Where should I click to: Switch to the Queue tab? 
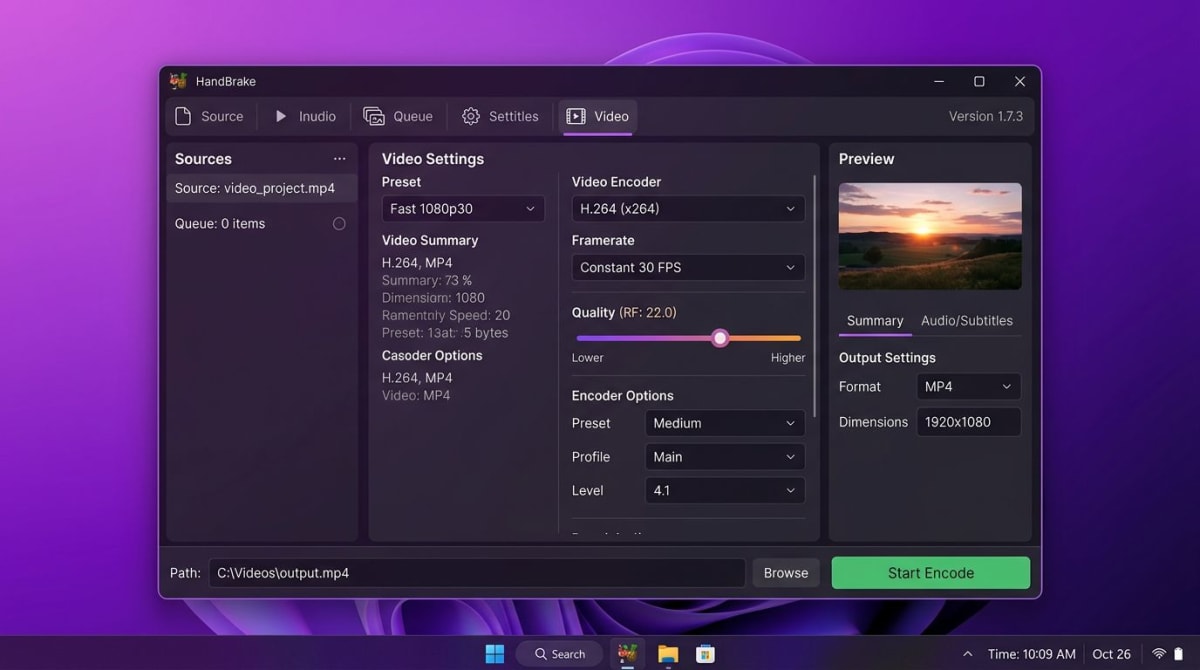[398, 116]
